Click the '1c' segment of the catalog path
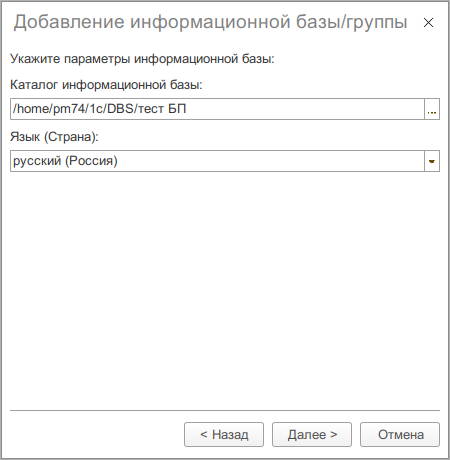This screenshot has height=460, width=450. pyautogui.click(x=96, y=109)
